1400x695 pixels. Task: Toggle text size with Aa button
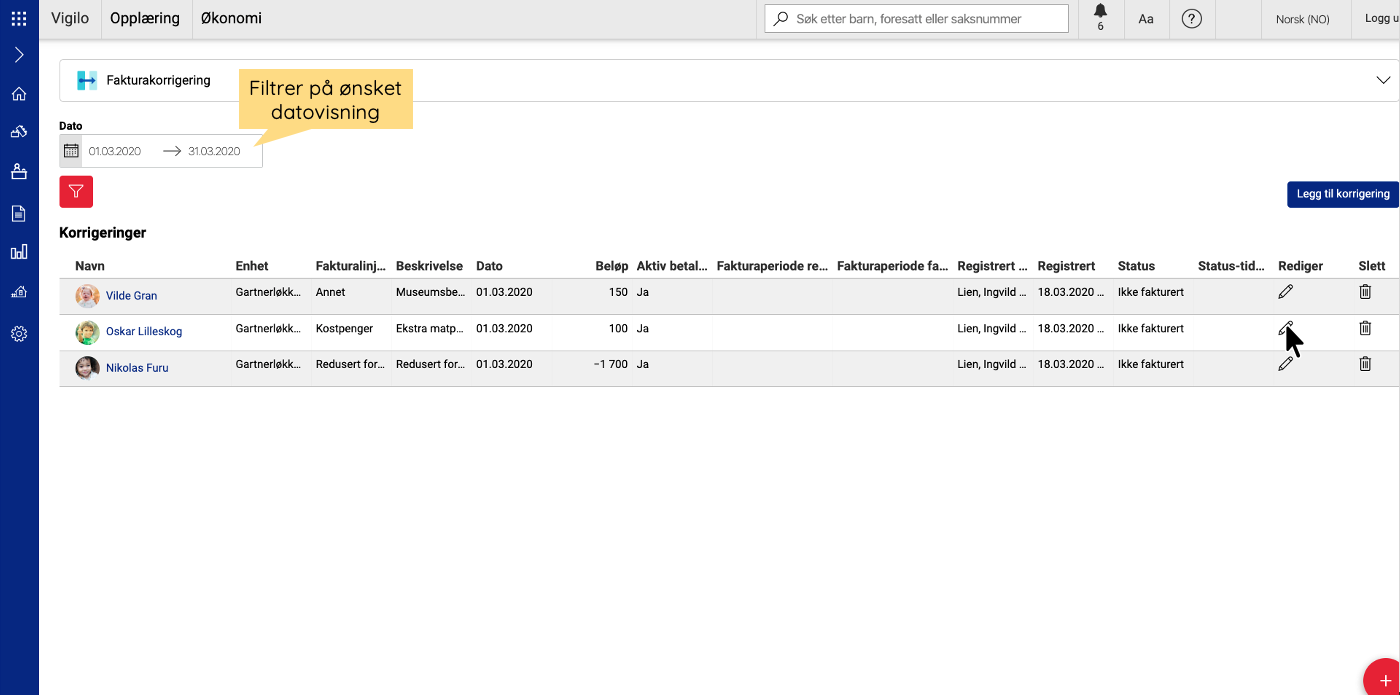(x=1146, y=19)
